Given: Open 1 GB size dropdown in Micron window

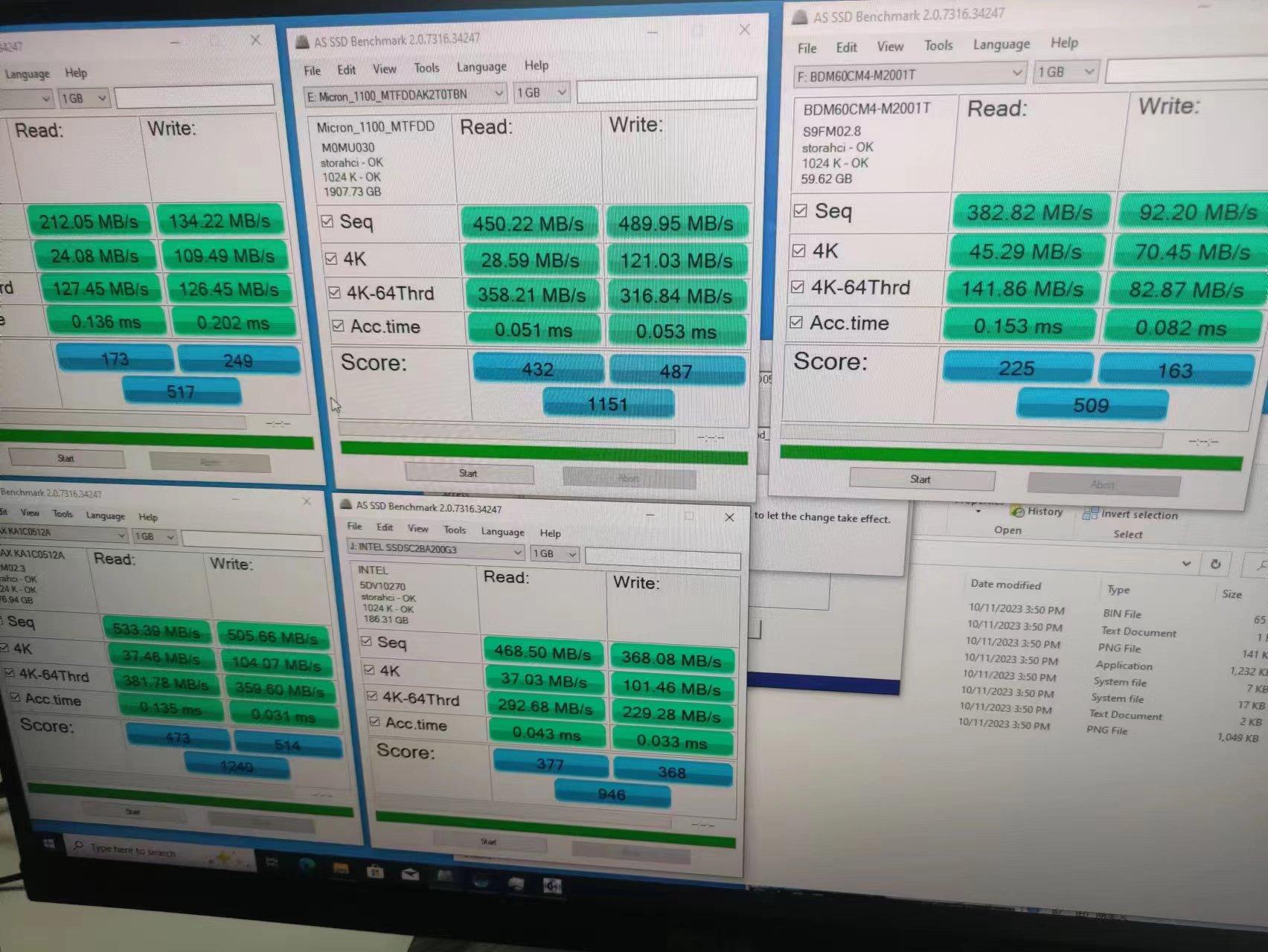Looking at the screenshot, I should click(542, 93).
